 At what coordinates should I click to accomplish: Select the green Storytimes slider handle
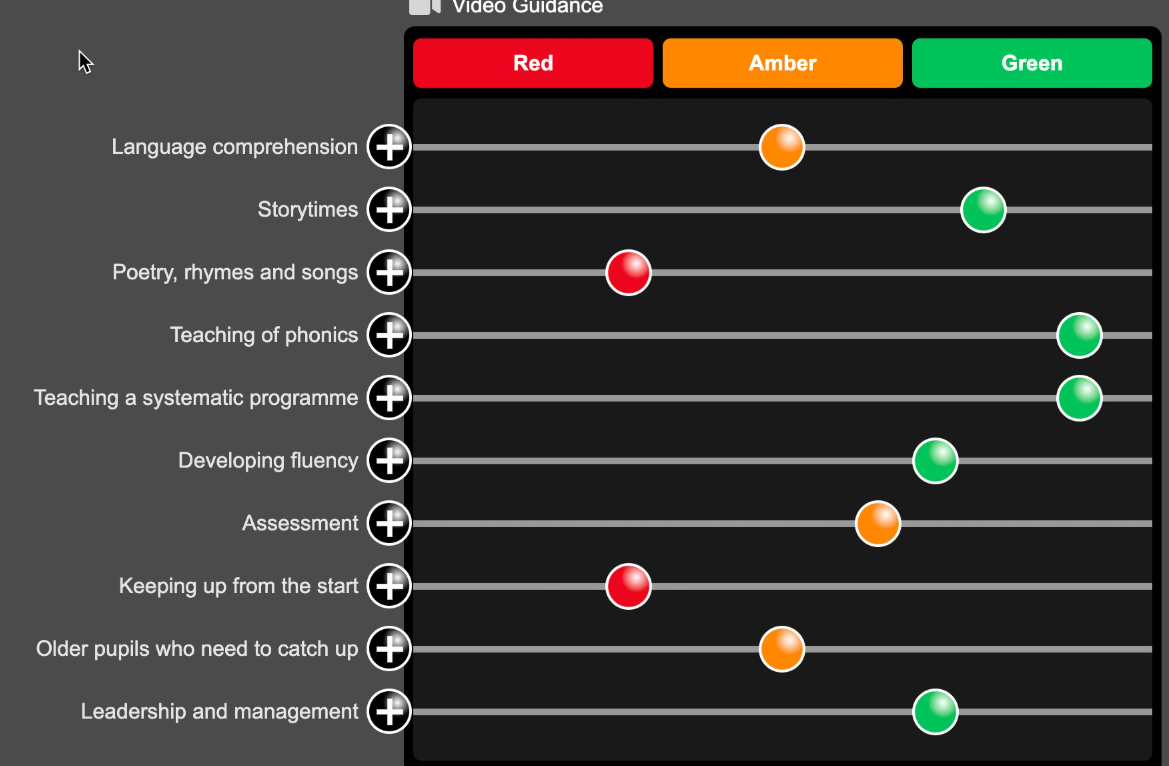[983, 209]
